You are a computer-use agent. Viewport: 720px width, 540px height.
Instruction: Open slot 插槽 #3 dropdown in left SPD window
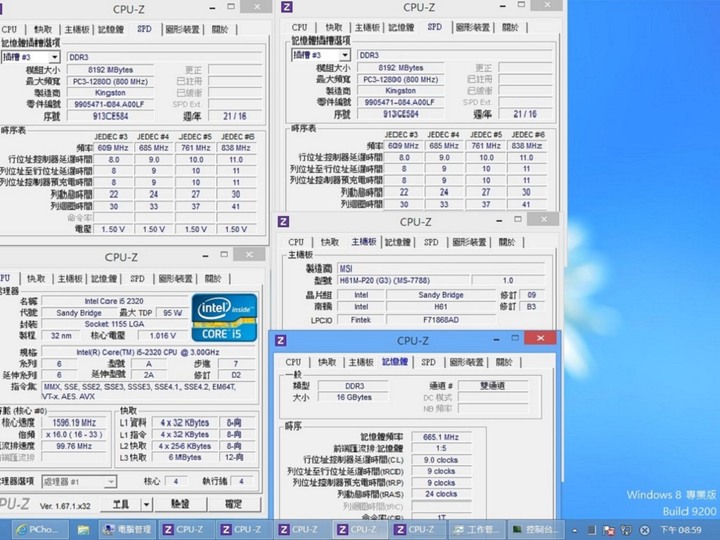pos(54,57)
